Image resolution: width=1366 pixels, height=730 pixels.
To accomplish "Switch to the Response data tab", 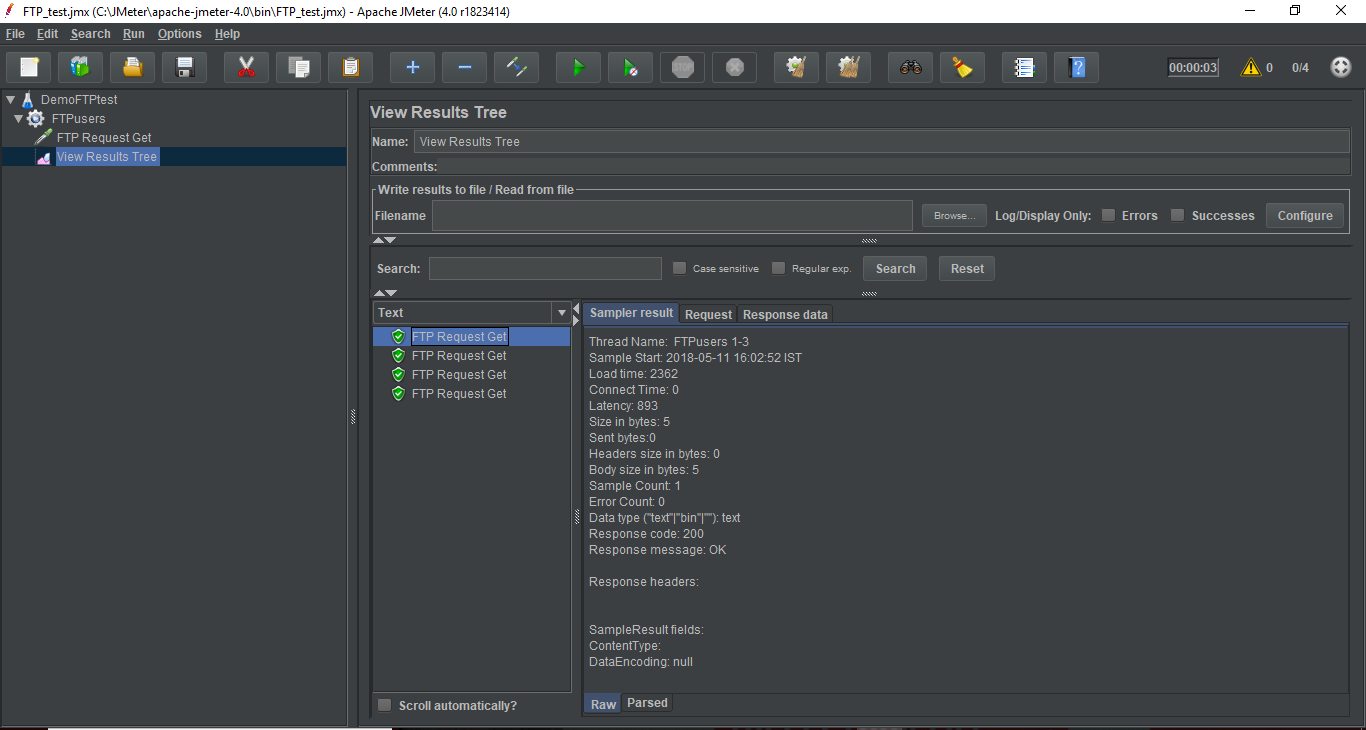I will [785, 314].
